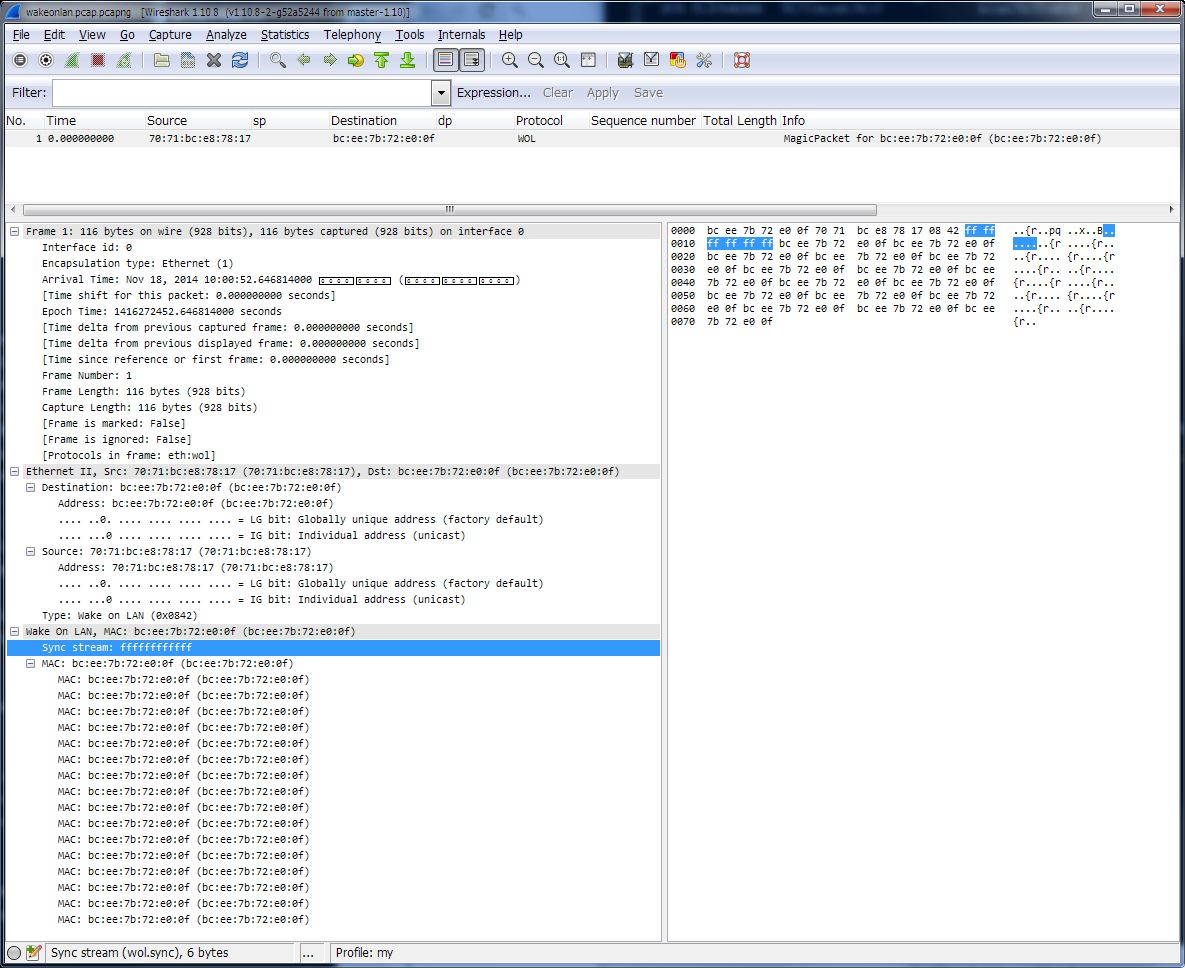Select Type: Wake on LAN (0x0842)
The image size is (1185, 968).
[119, 616]
